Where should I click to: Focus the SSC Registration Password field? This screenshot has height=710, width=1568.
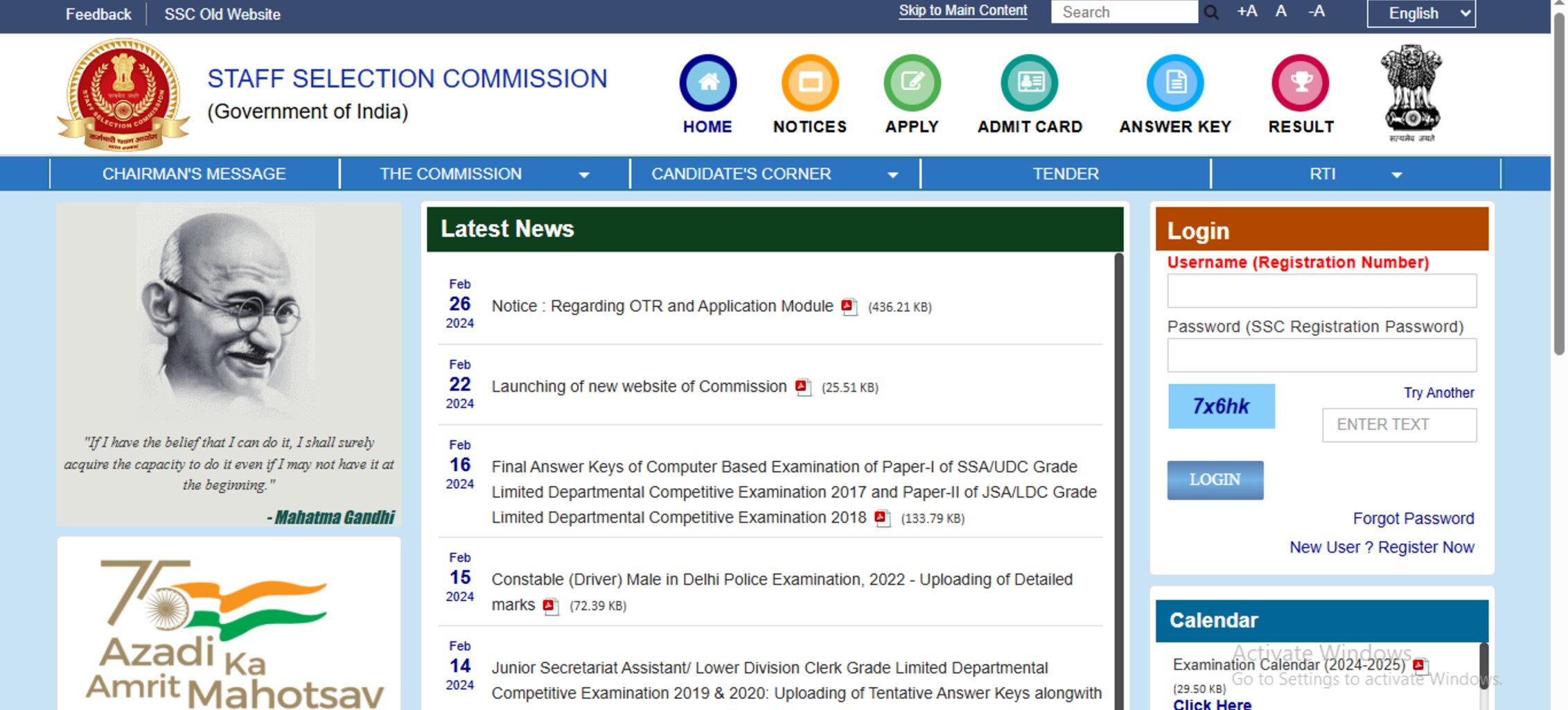pyautogui.click(x=1321, y=355)
